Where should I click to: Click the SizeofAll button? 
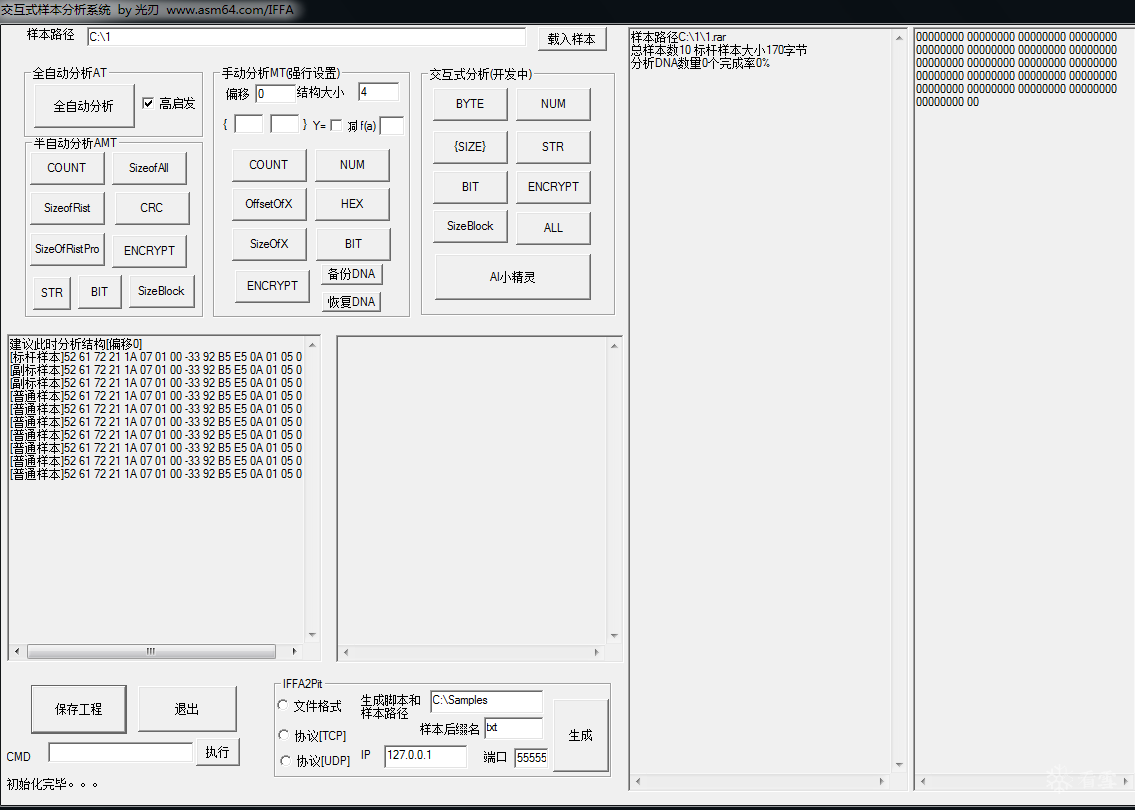click(150, 168)
